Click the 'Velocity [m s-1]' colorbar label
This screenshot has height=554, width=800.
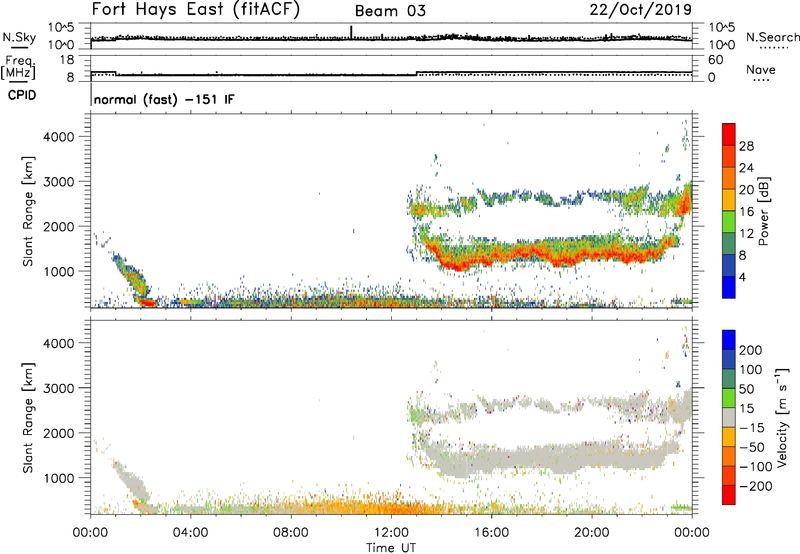pyautogui.click(x=781, y=417)
